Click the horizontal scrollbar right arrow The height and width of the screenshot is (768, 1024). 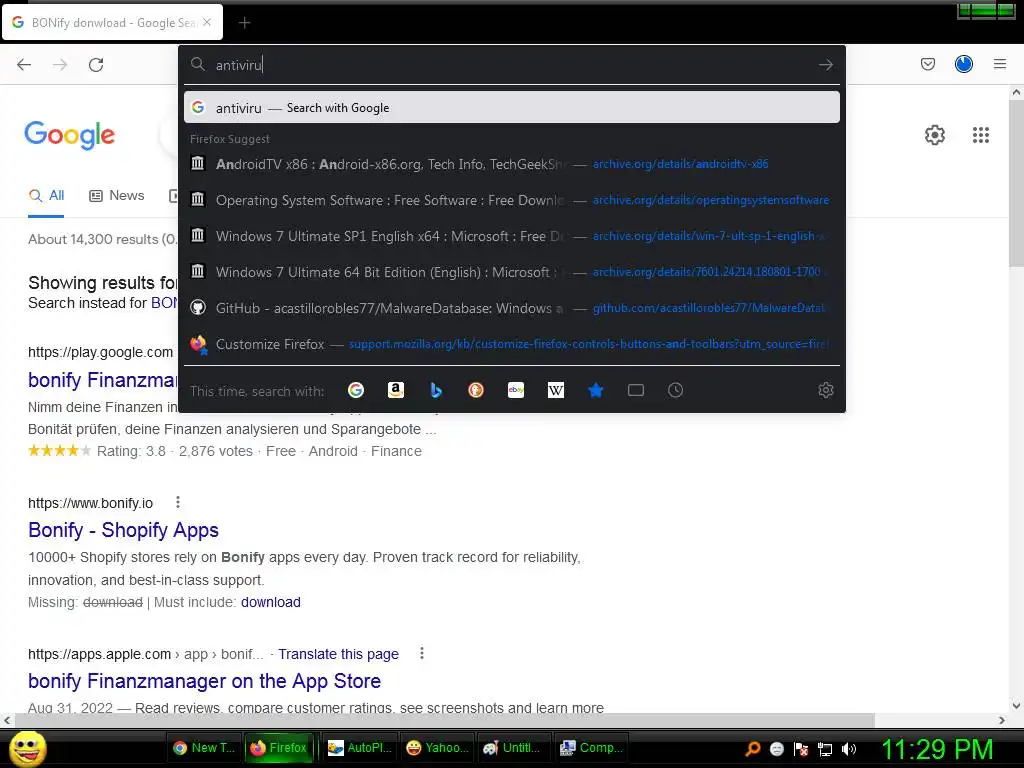(x=1002, y=720)
